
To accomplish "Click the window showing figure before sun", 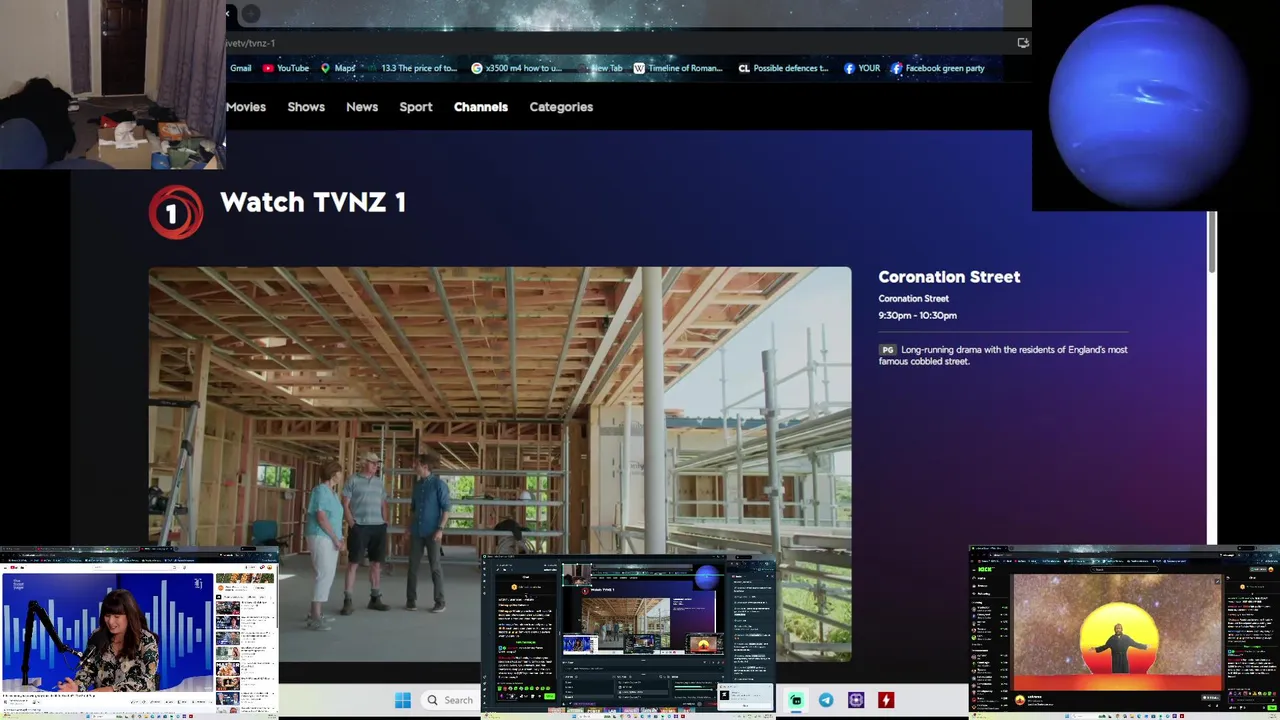I will coord(1124,632).
